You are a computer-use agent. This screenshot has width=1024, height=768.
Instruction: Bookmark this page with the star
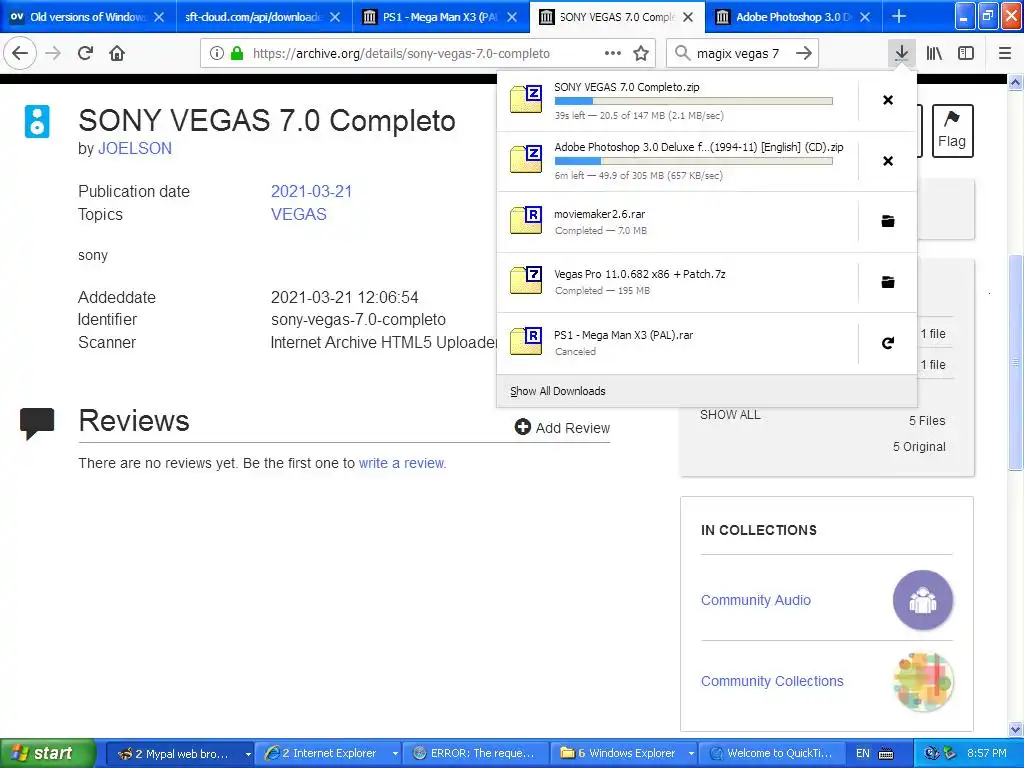[x=641, y=53]
